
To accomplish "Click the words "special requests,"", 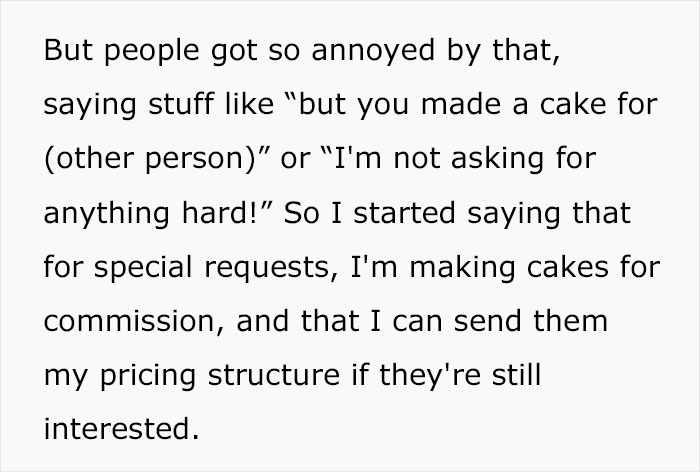I will pos(216,268).
